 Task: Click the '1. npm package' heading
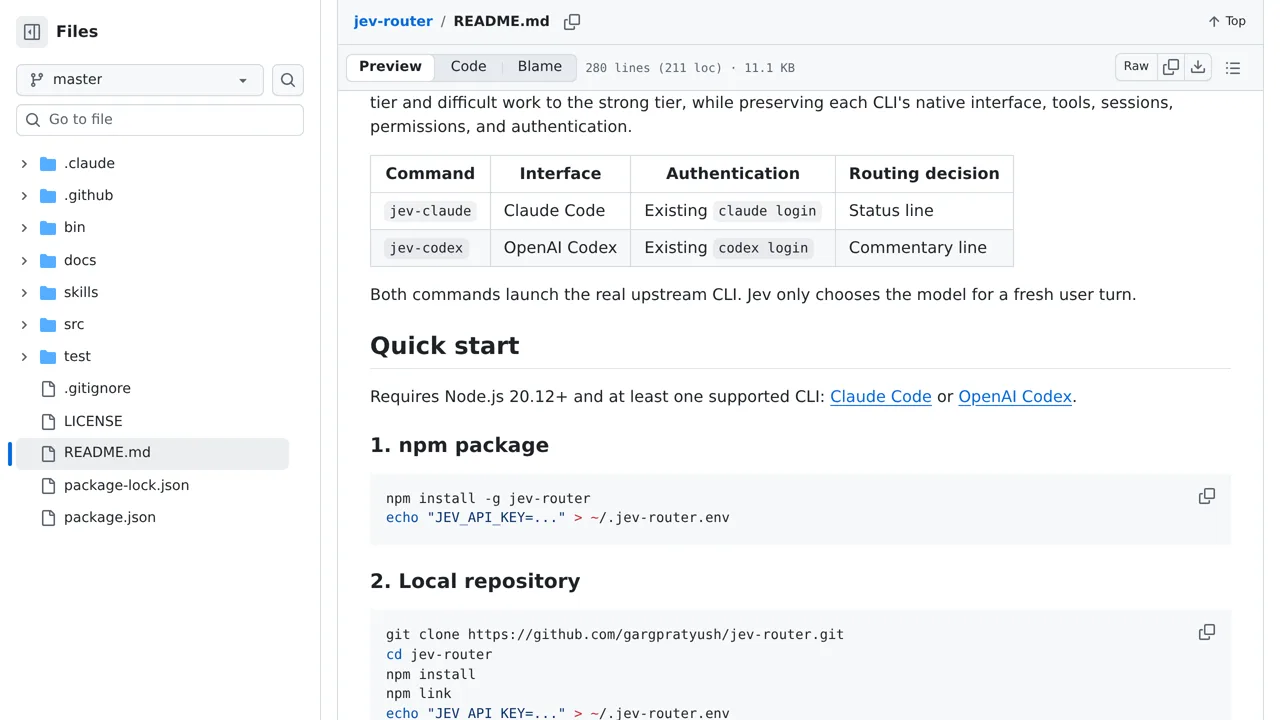click(459, 446)
